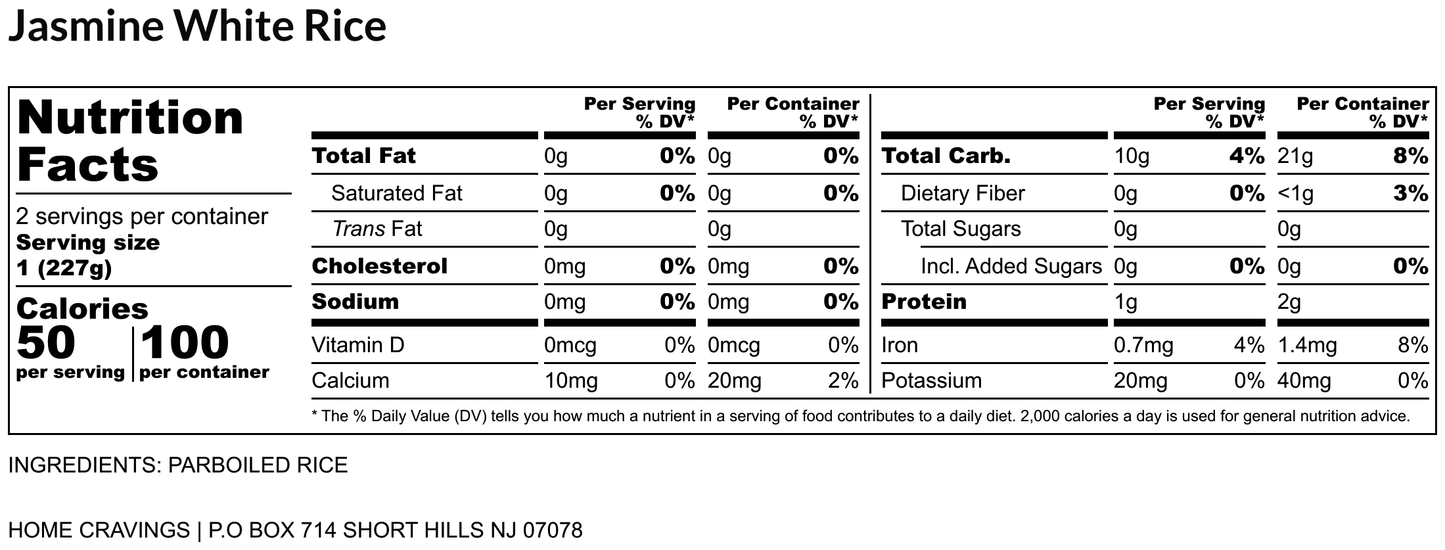Click the Protein row label
1445x550 pixels.
point(924,301)
